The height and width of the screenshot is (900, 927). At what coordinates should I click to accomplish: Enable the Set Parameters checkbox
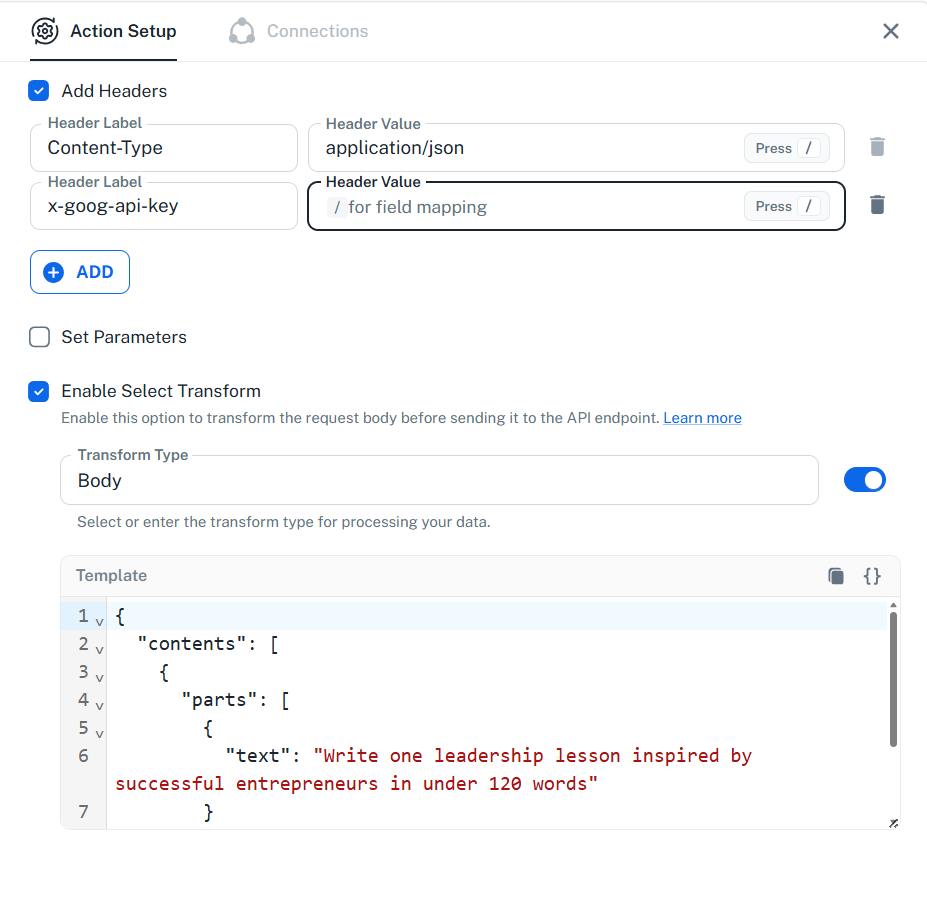click(40, 337)
